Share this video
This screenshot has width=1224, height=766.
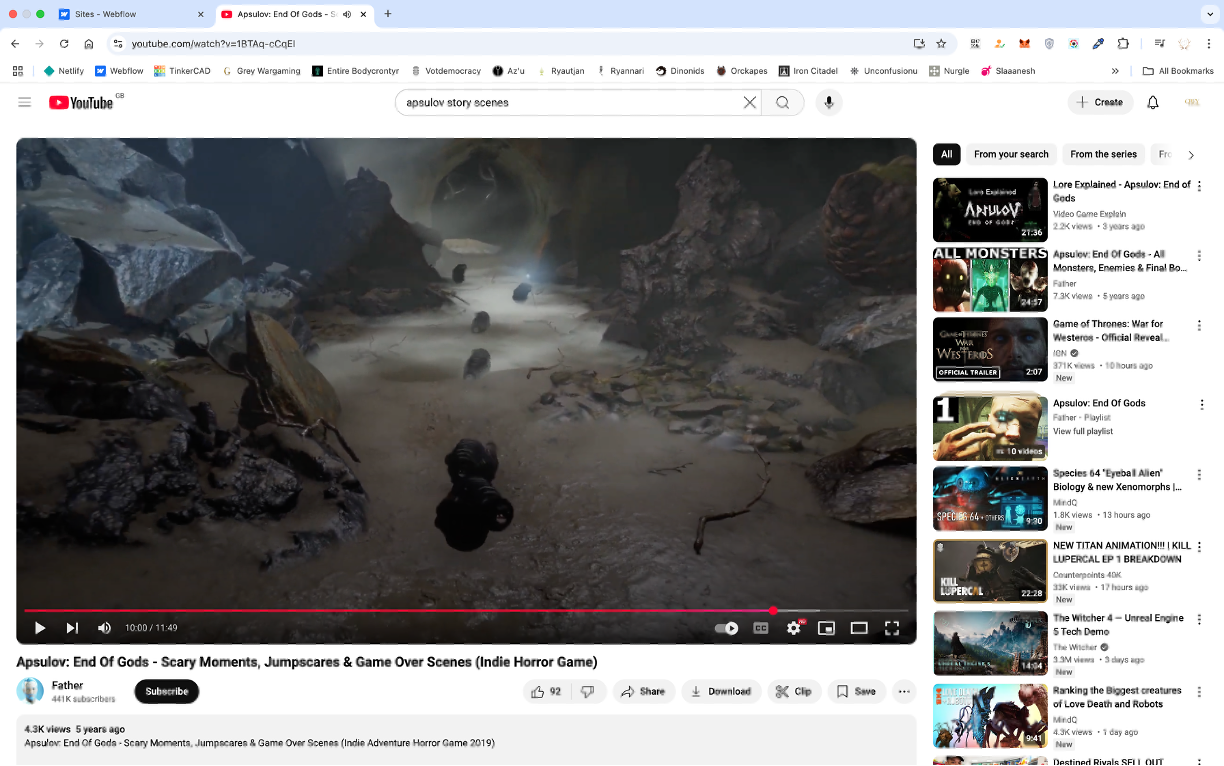(x=643, y=691)
